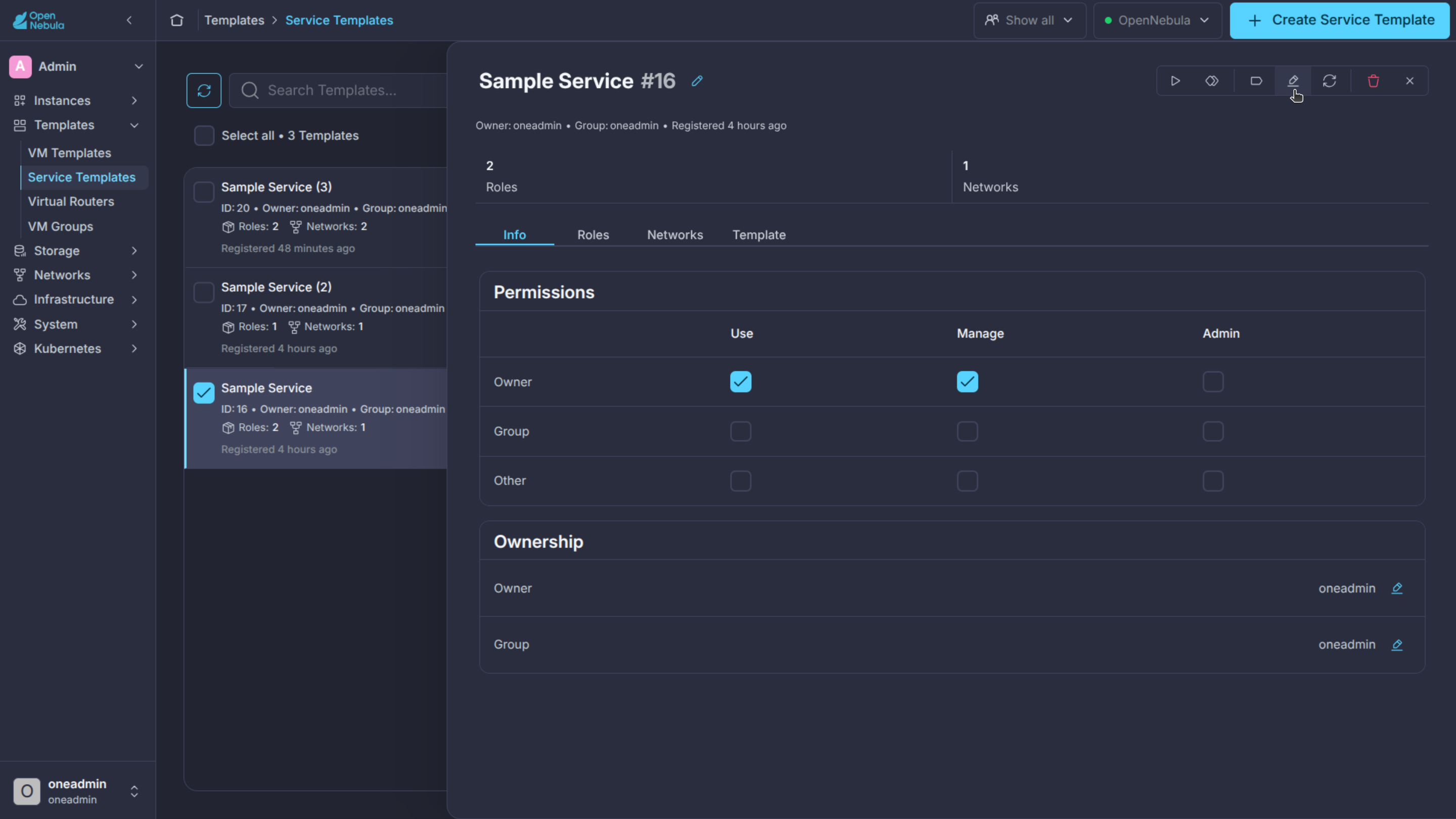
Task: Click the oneadmin user avatar at the bottom
Action: (x=27, y=791)
